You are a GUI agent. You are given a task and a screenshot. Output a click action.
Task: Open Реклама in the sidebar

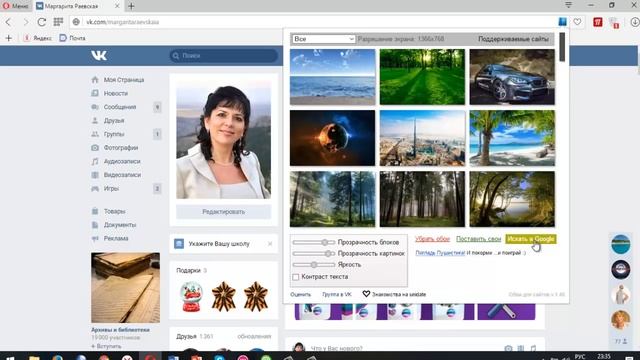[116, 238]
